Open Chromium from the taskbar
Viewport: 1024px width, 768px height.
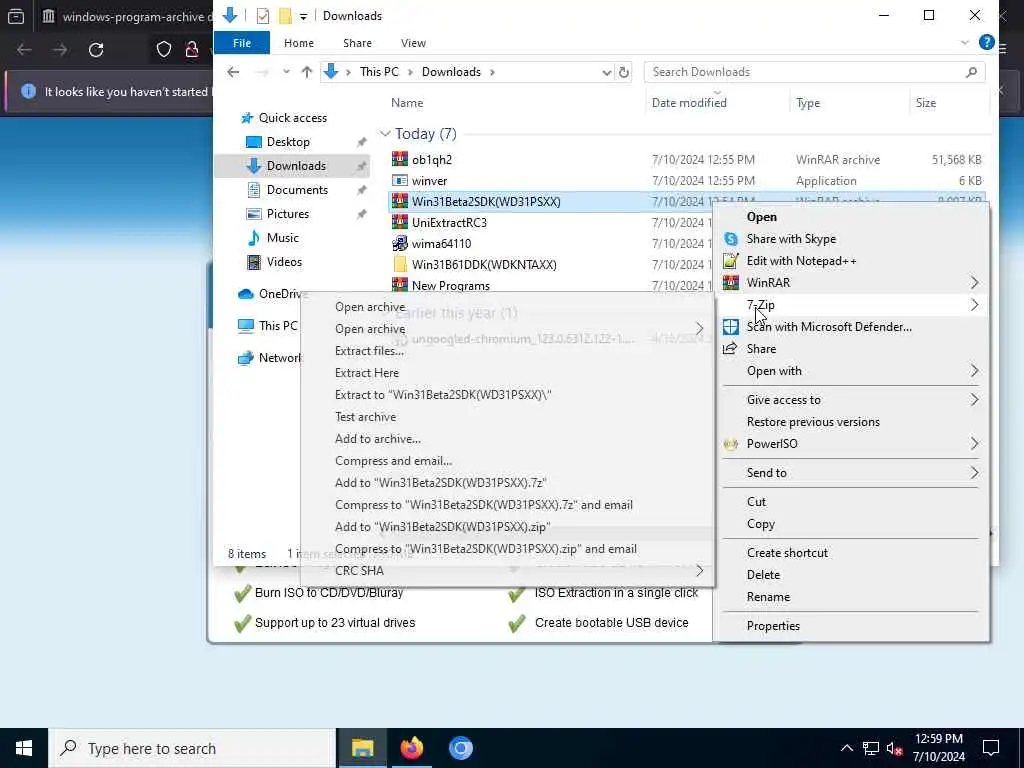click(x=460, y=748)
